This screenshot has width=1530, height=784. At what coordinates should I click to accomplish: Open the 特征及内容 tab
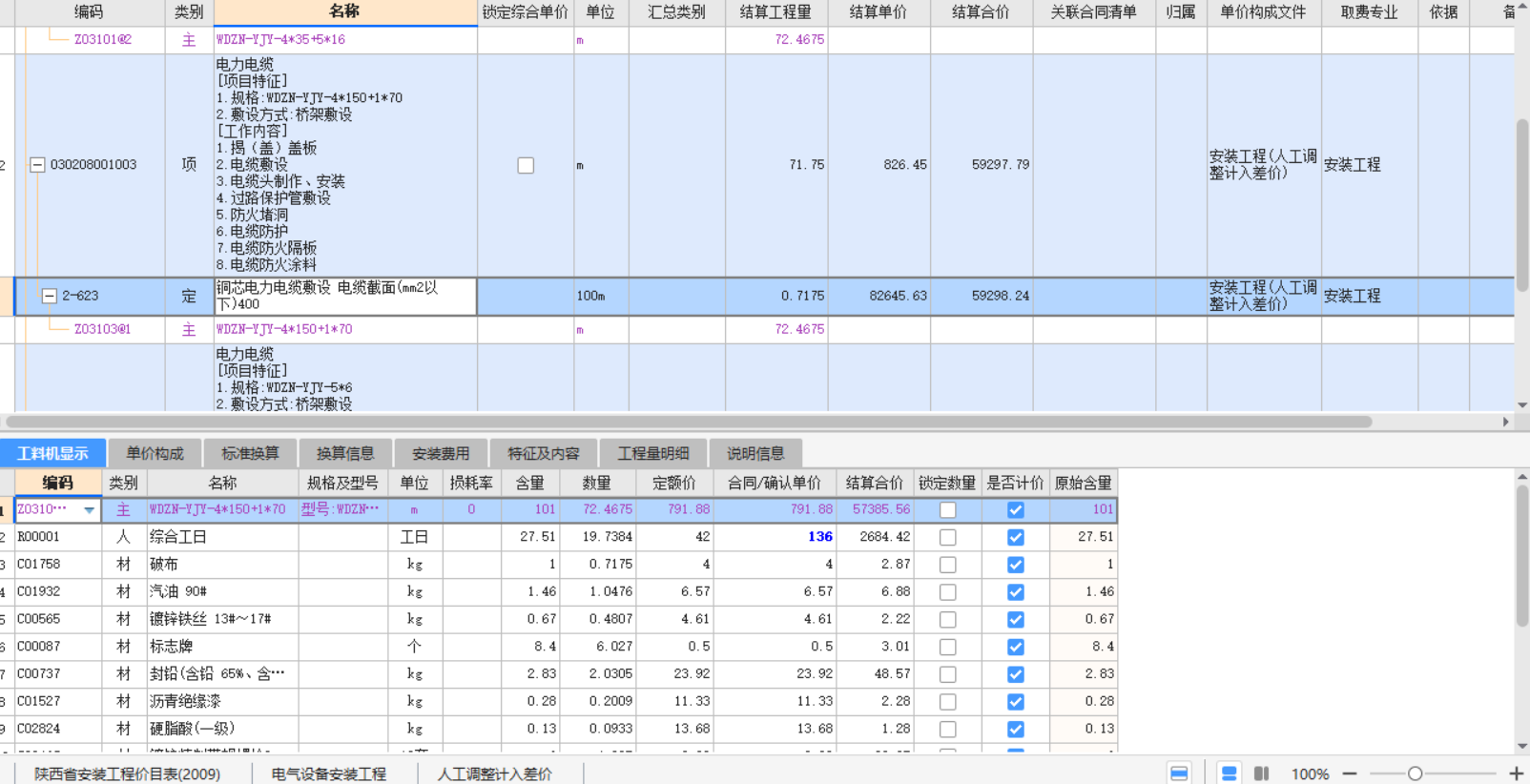click(544, 453)
